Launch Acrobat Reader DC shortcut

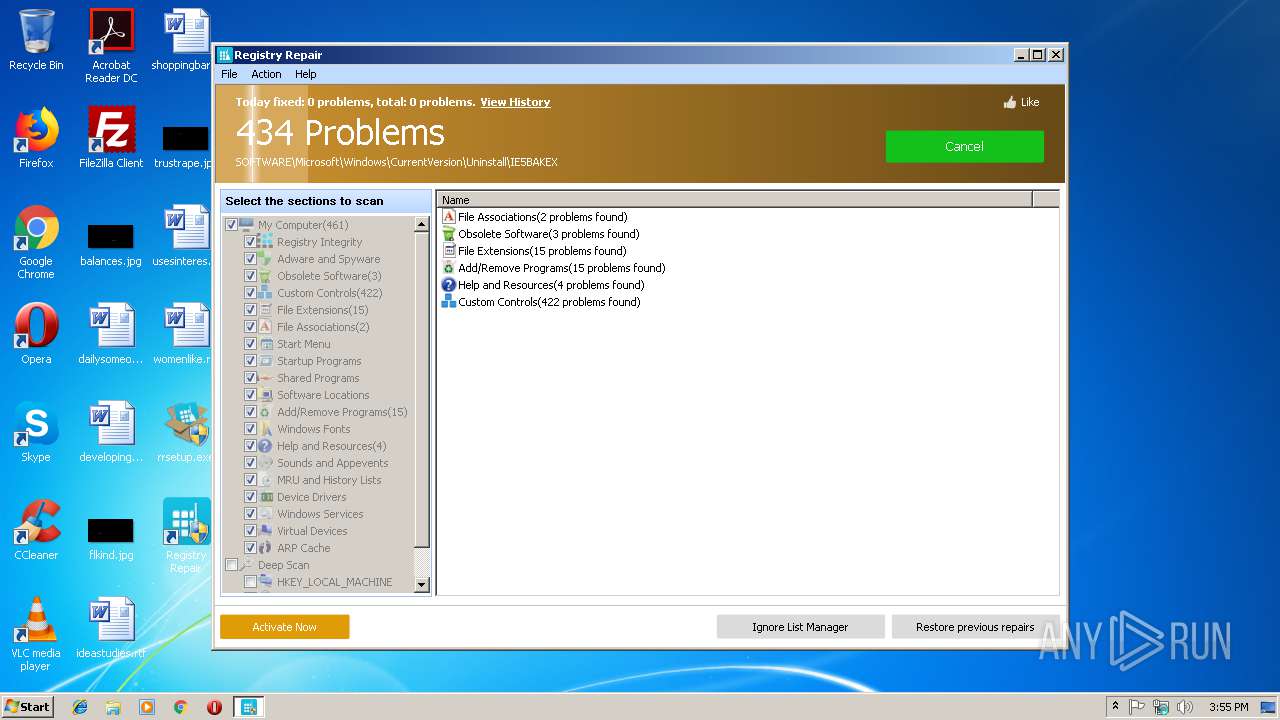(x=111, y=46)
